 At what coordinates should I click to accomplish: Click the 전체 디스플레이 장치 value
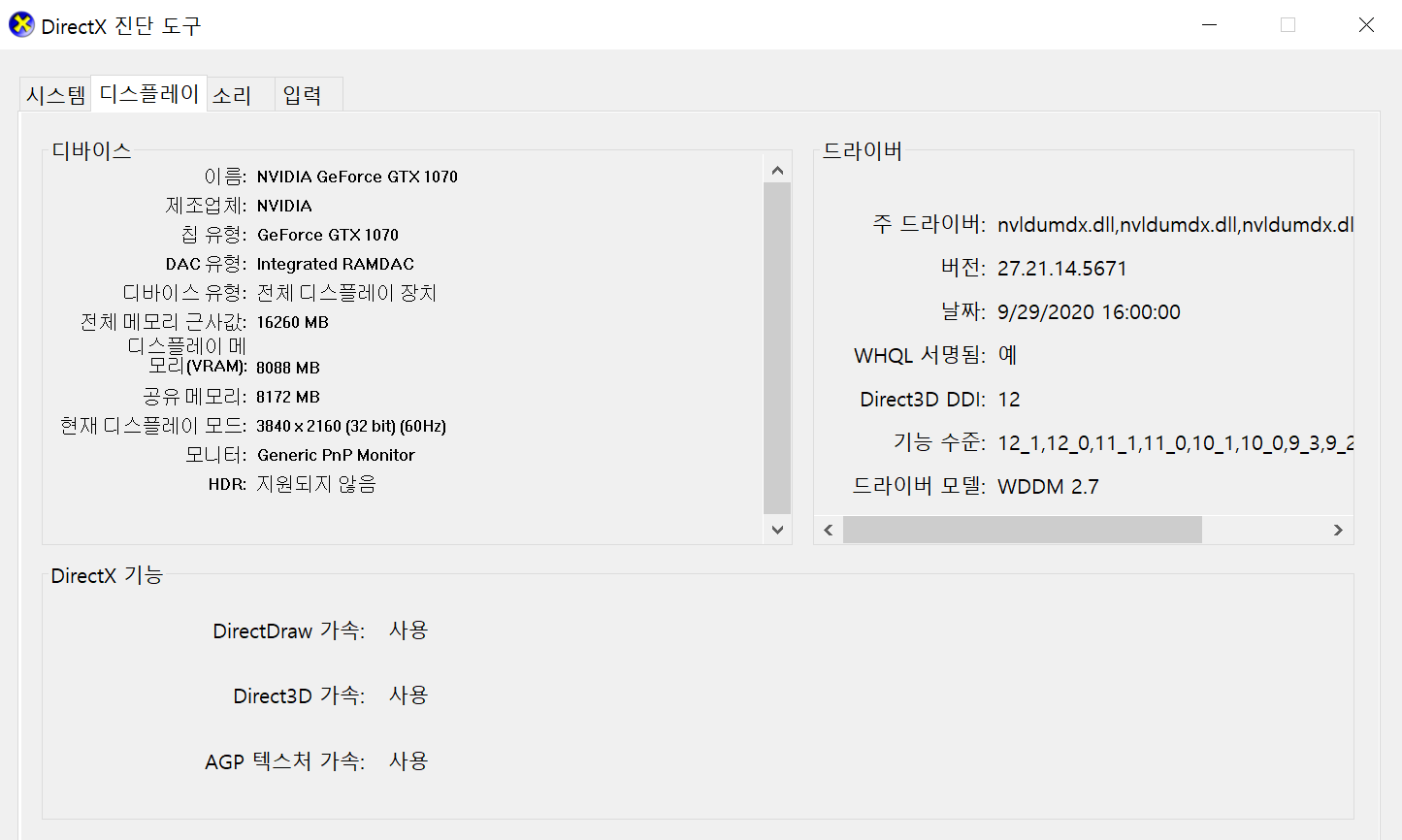click(x=346, y=293)
